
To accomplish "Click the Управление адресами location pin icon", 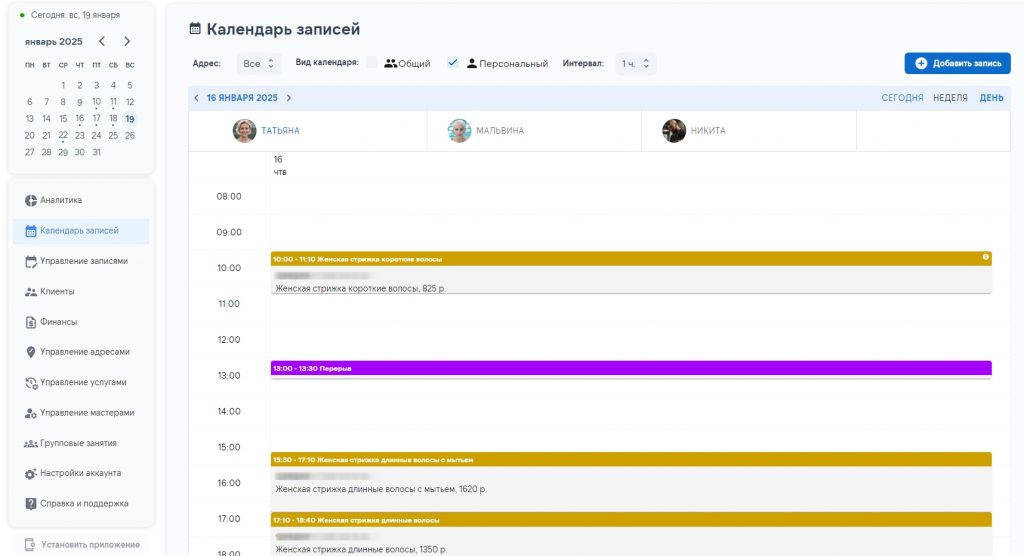I will [x=31, y=352].
